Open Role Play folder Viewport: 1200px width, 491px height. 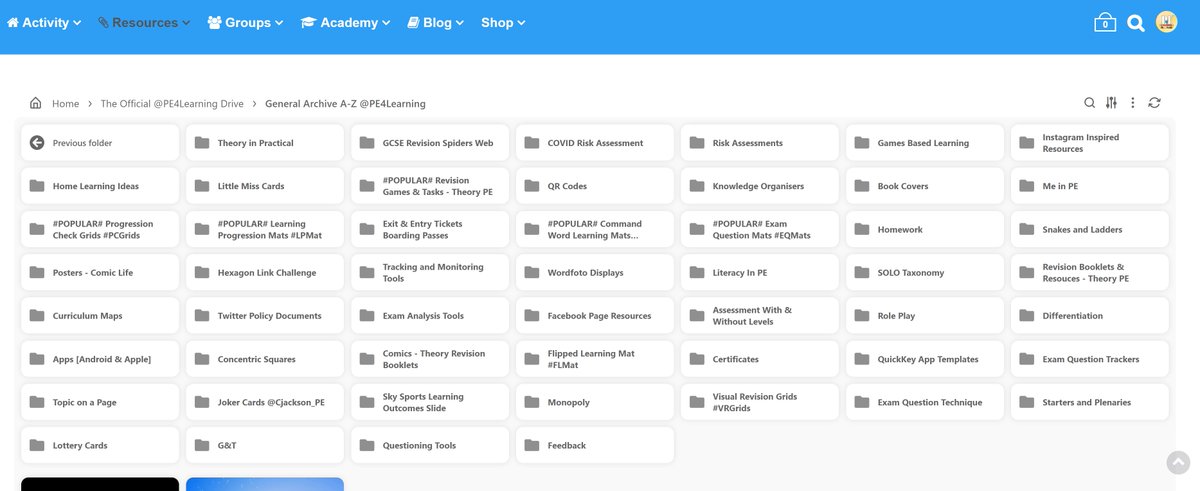pyautogui.click(x=925, y=315)
